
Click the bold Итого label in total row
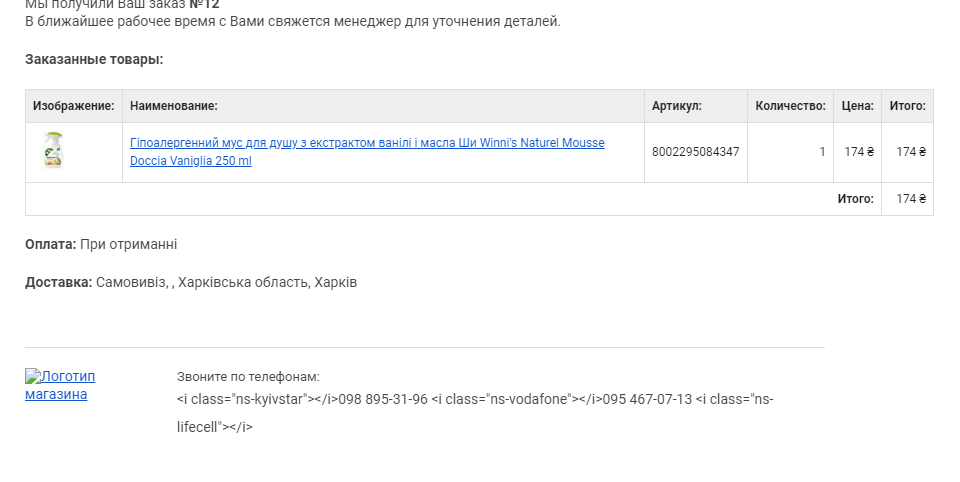coord(855,199)
